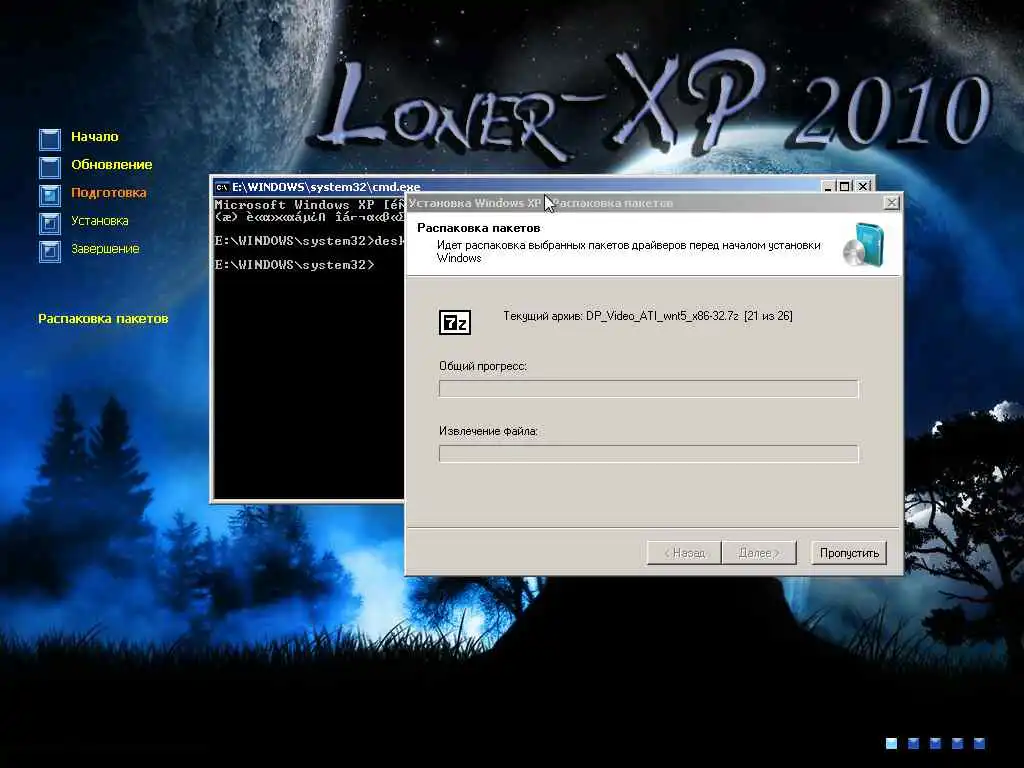This screenshot has height=768, width=1024.
Task: Click the Распаковка пакетов dialog heading
Action: 479,228
